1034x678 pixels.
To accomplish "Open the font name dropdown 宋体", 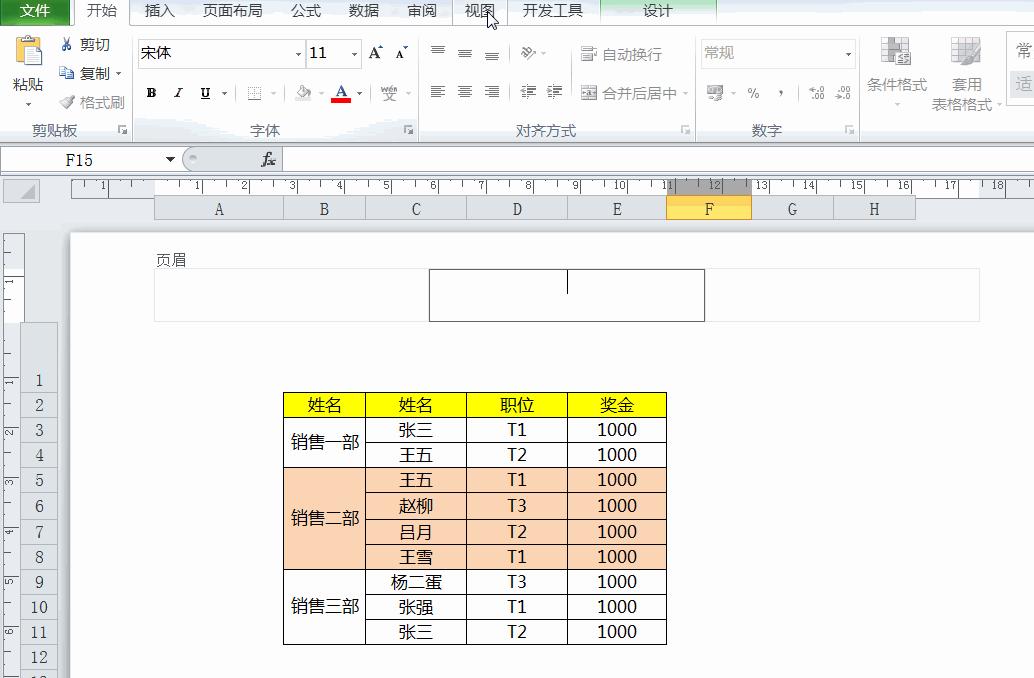I will click(x=298, y=53).
